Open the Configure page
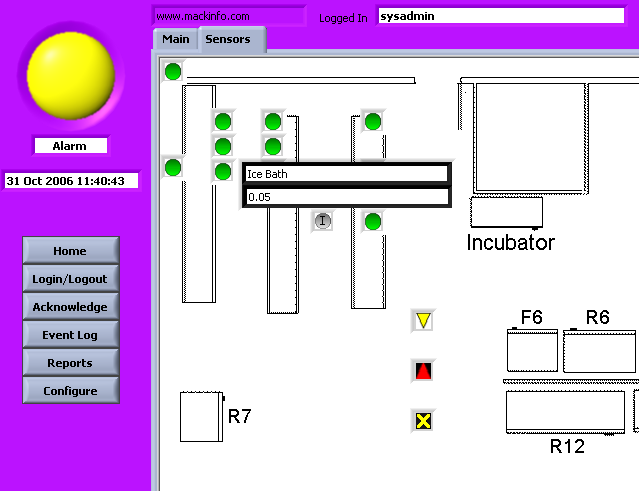The image size is (639, 491). [71, 391]
